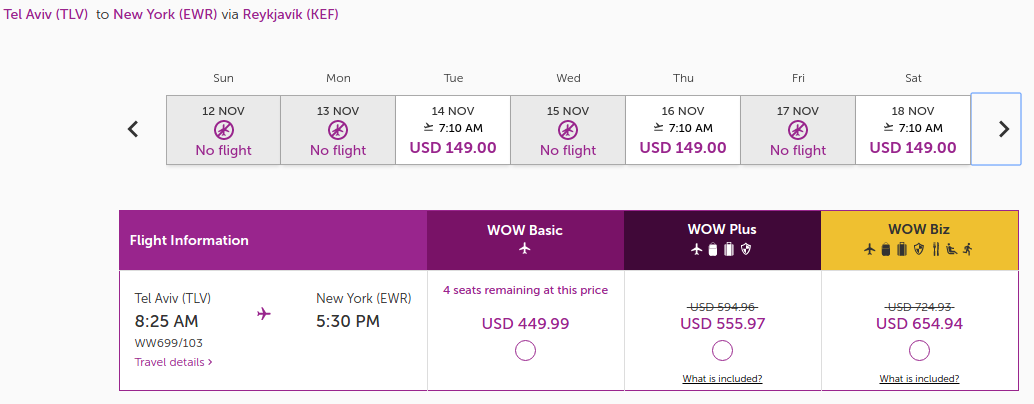Select the Thu 16 NOV date tab
The image size is (1034, 404).
[x=683, y=130]
